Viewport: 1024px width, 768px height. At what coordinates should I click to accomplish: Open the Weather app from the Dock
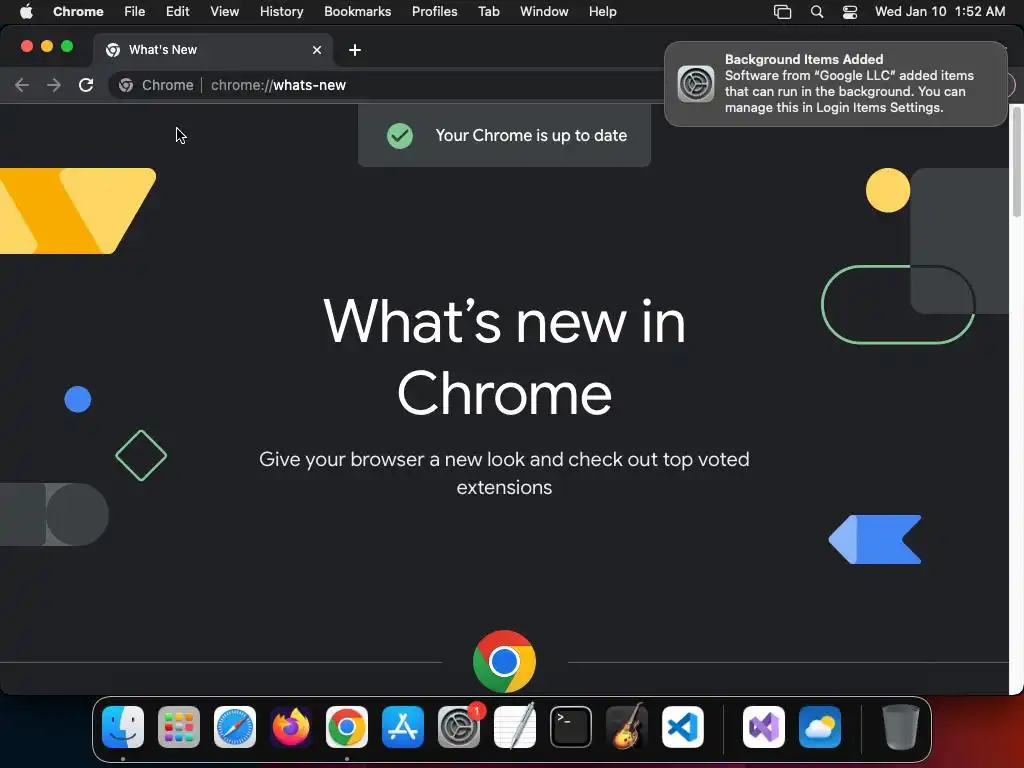click(820, 727)
